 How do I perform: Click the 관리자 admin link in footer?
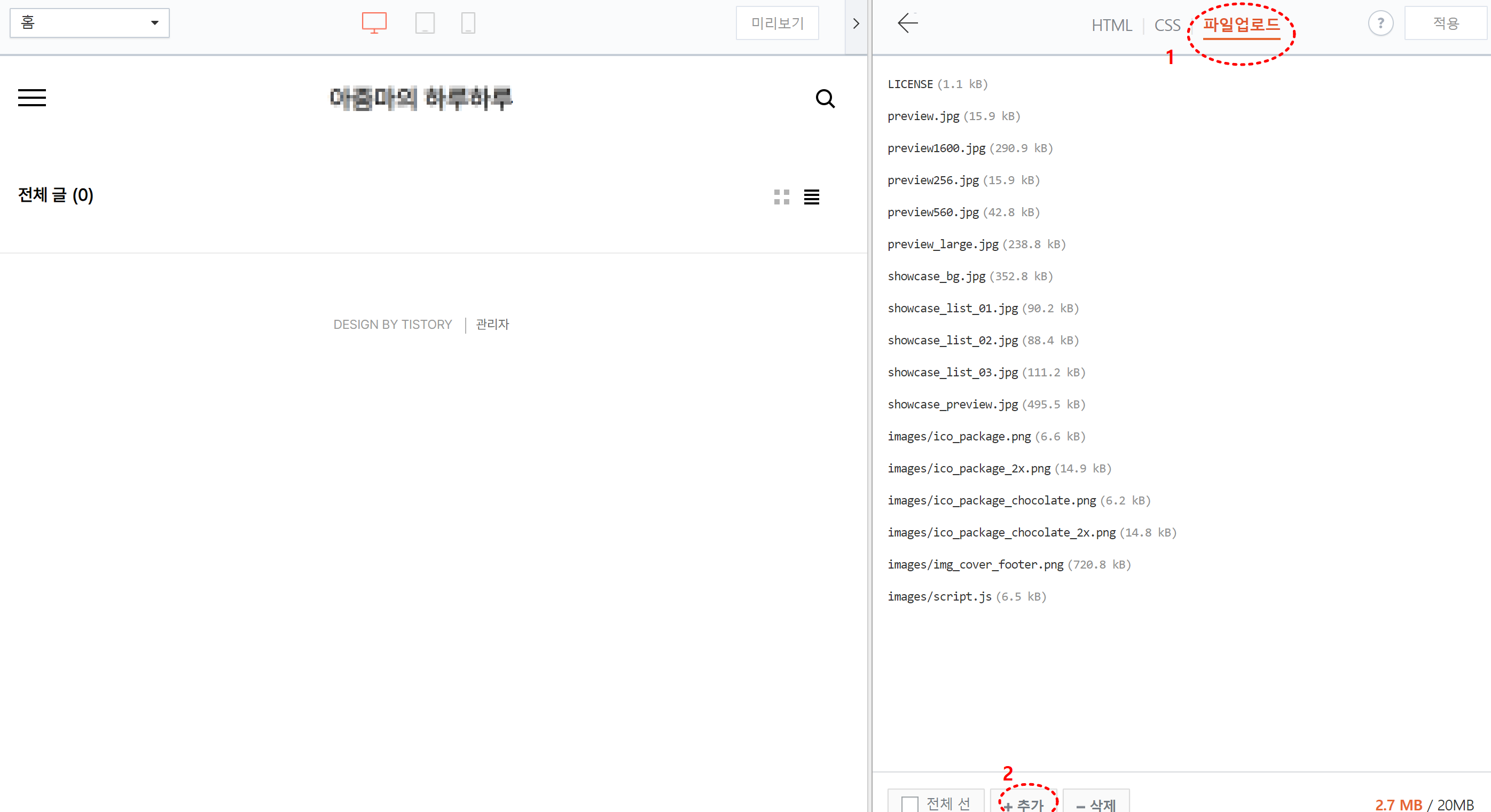pos(492,324)
